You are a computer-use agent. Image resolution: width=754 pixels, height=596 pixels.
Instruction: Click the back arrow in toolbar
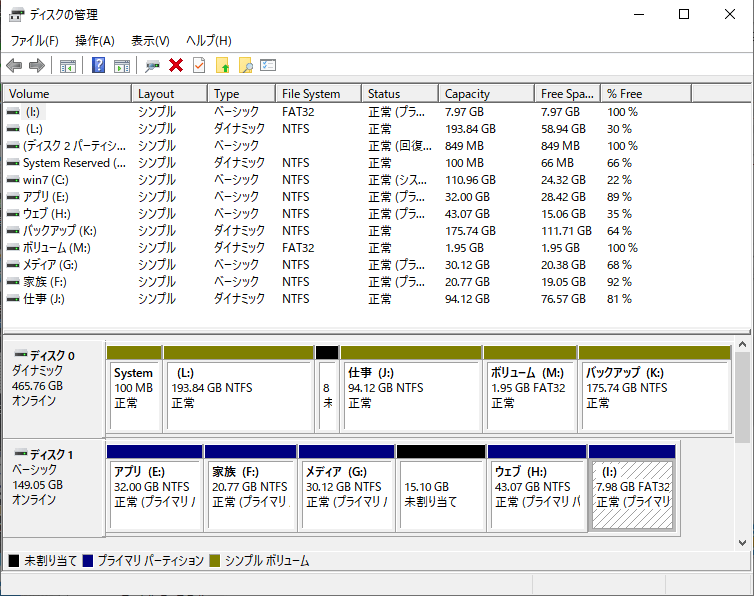(x=14, y=66)
